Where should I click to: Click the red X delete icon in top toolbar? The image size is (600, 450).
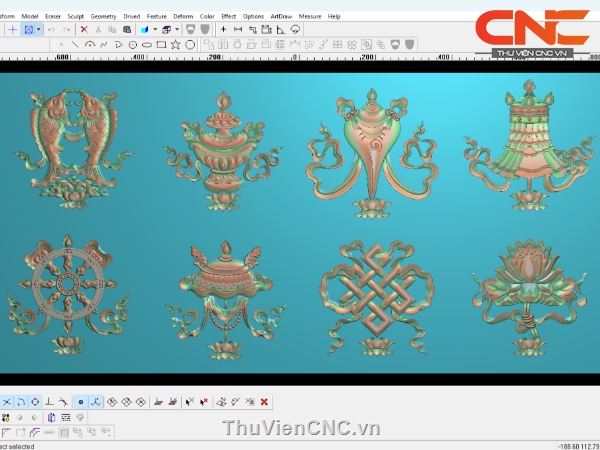pyautogui.click(x=84, y=29)
